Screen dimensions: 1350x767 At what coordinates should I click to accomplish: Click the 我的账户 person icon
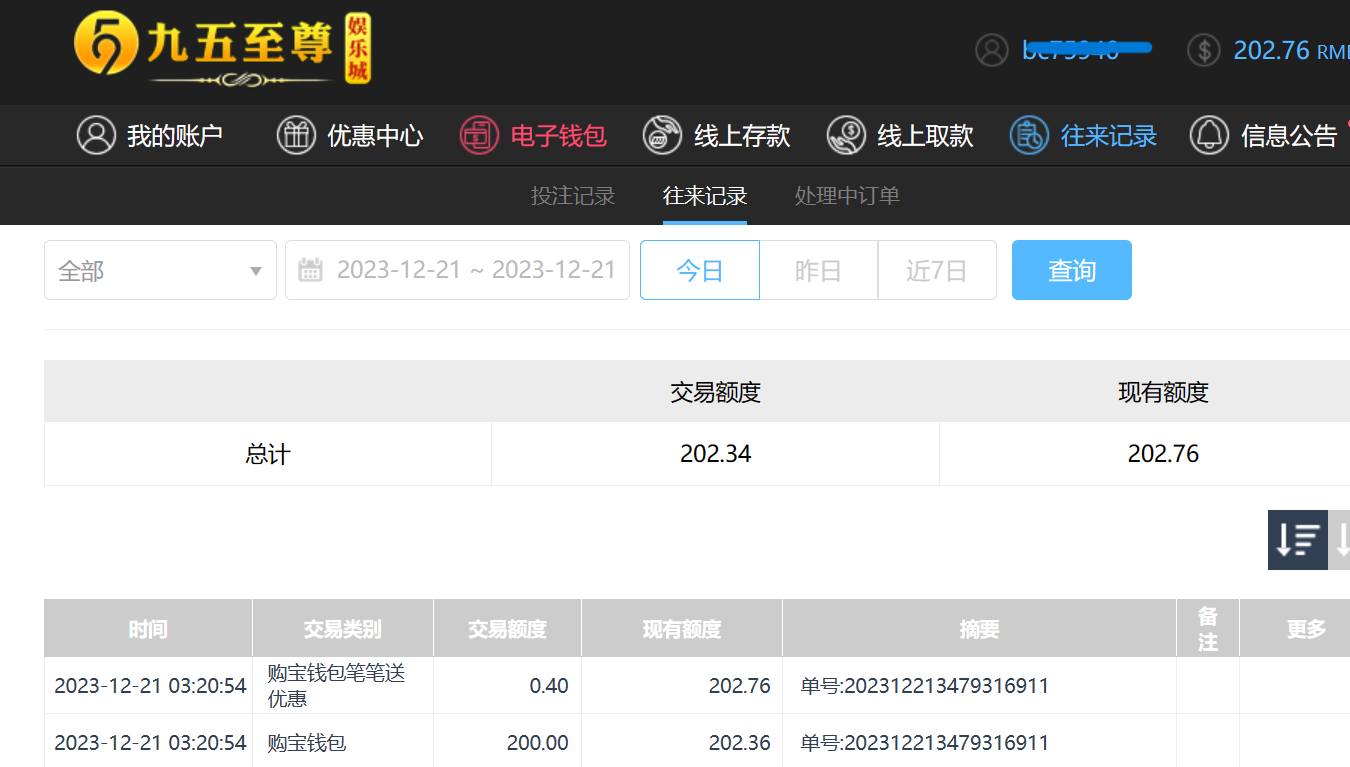97,135
